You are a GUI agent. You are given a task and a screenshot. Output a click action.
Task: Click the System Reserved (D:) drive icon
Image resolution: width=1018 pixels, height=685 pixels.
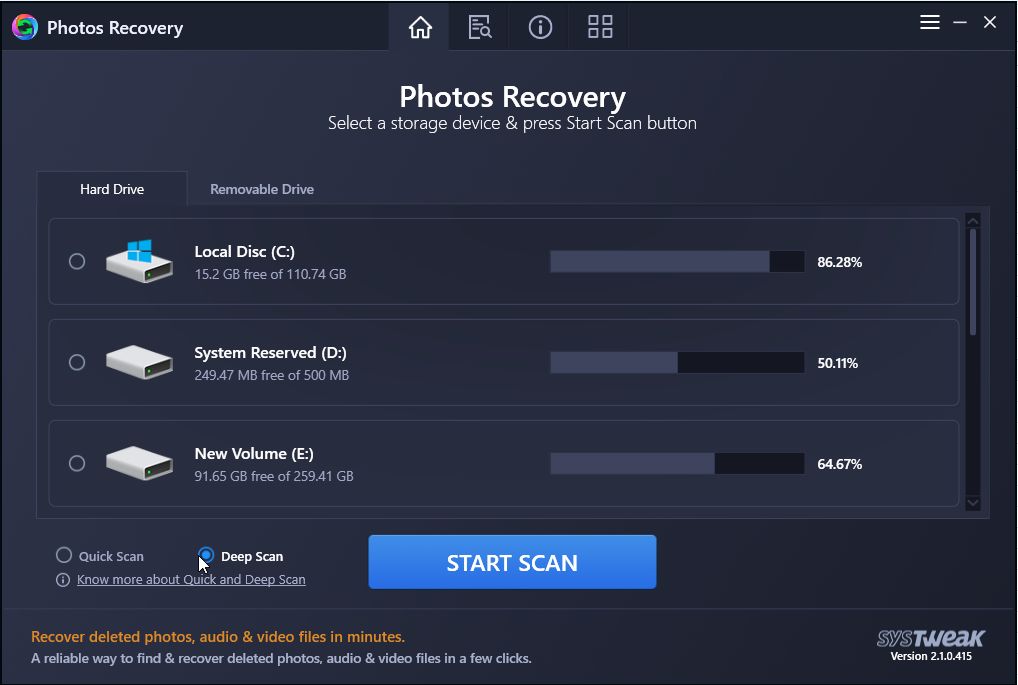(140, 362)
